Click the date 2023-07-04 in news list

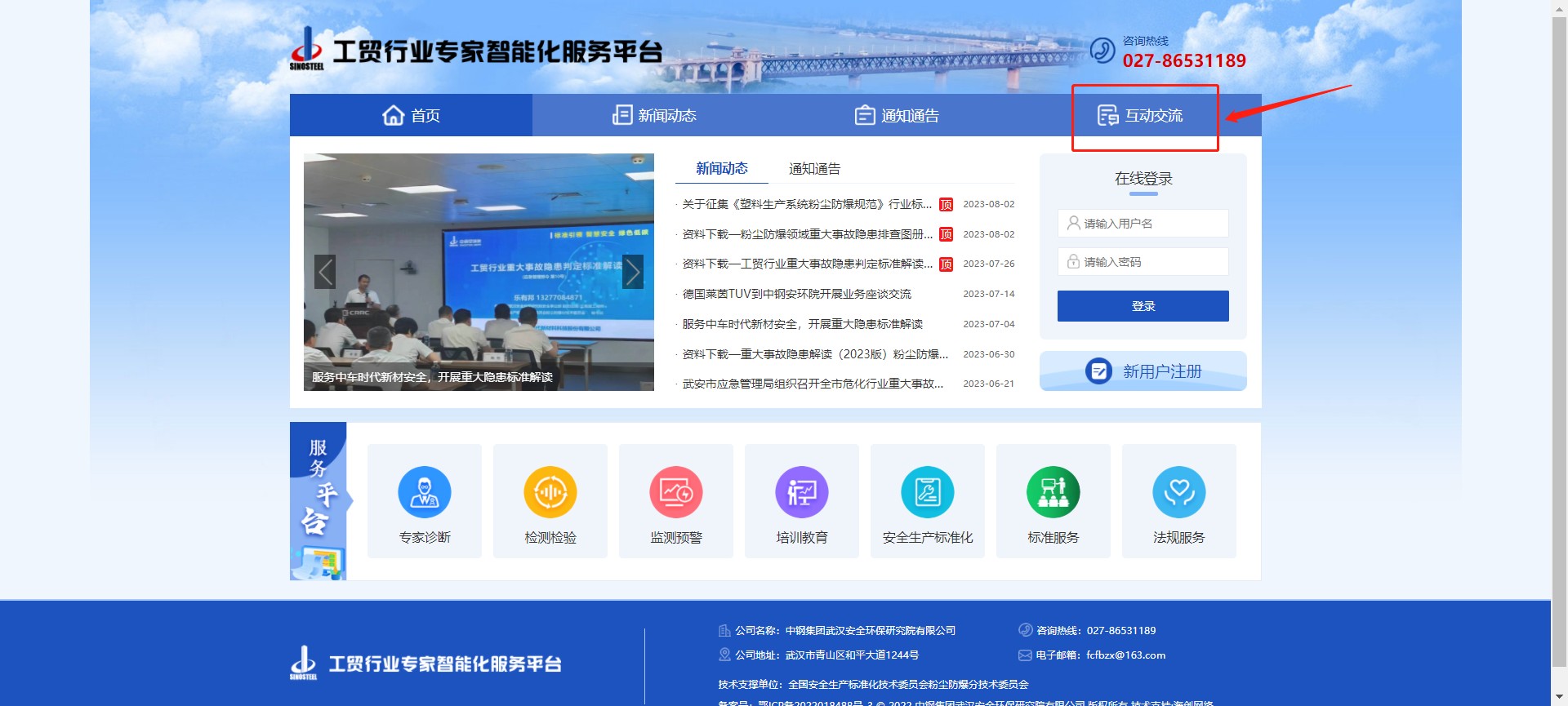(989, 324)
